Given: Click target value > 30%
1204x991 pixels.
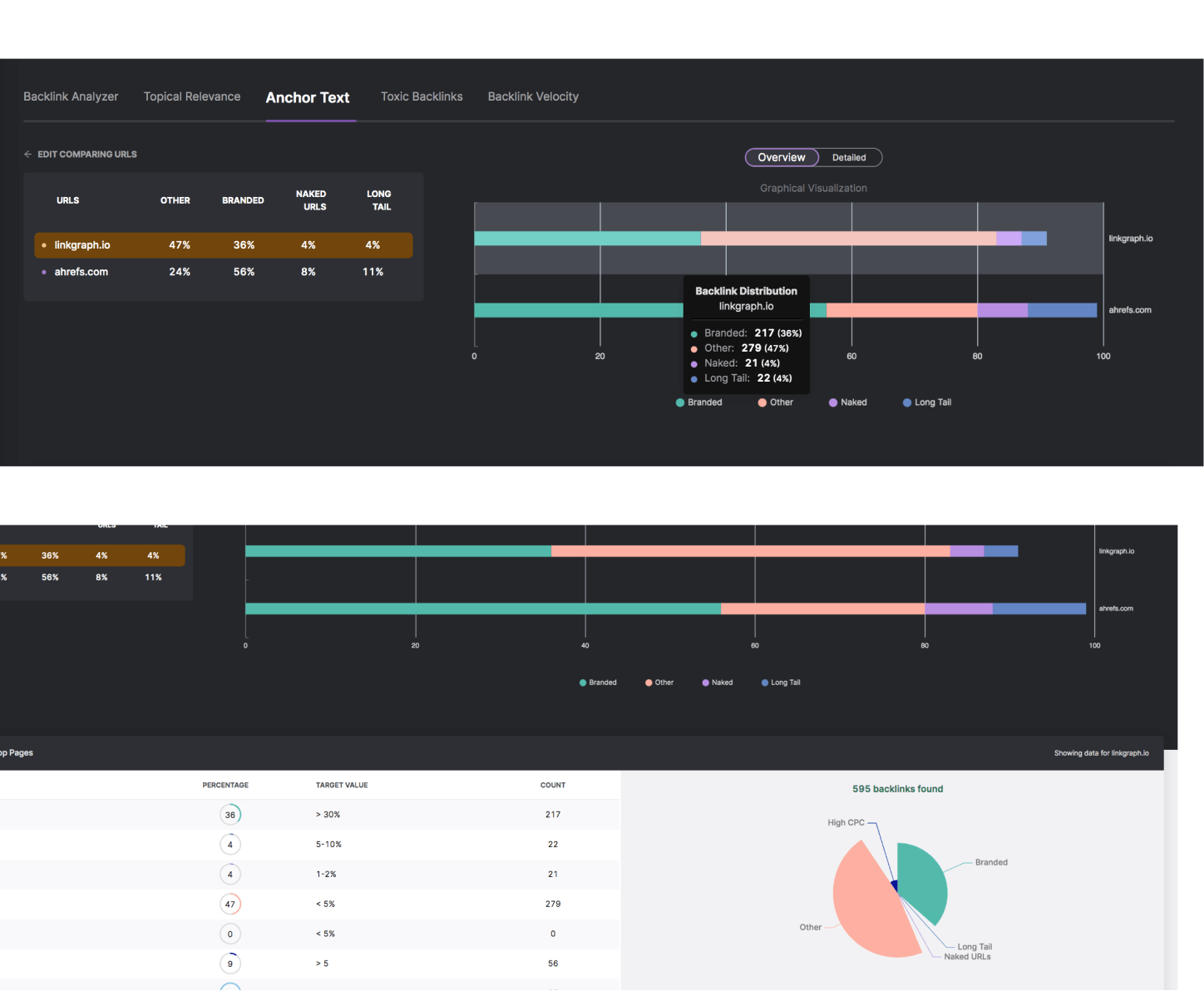Looking at the screenshot, I should coord(328,815).
